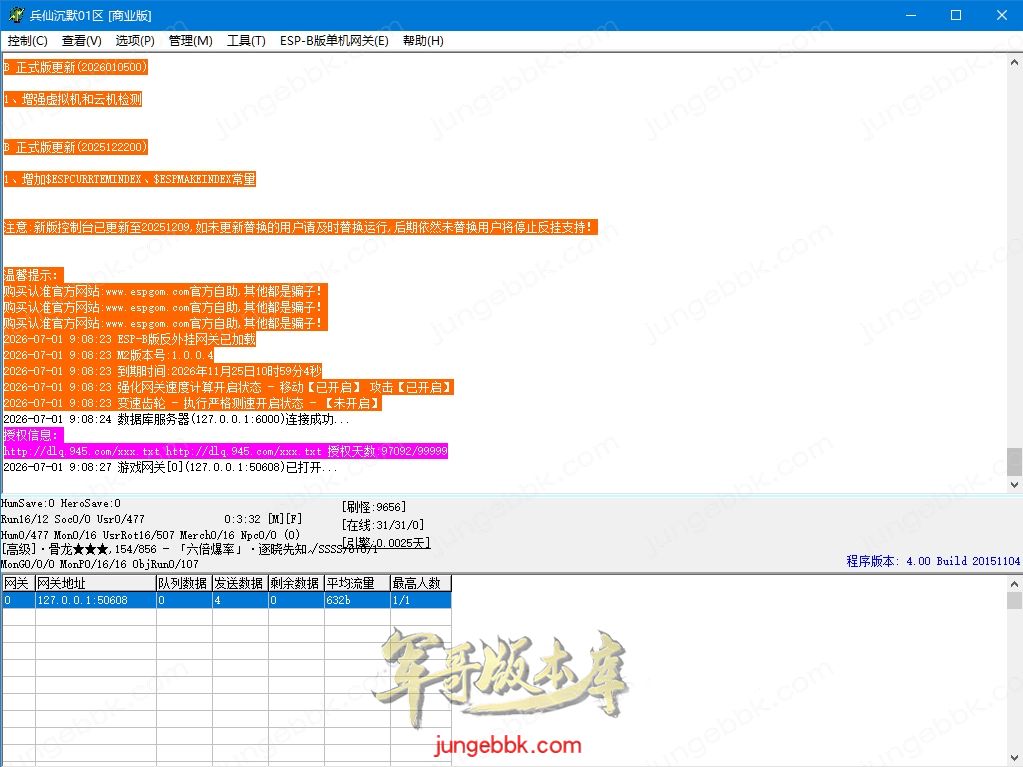Click the gateway list scroll-up arrow

(1014, 583)
